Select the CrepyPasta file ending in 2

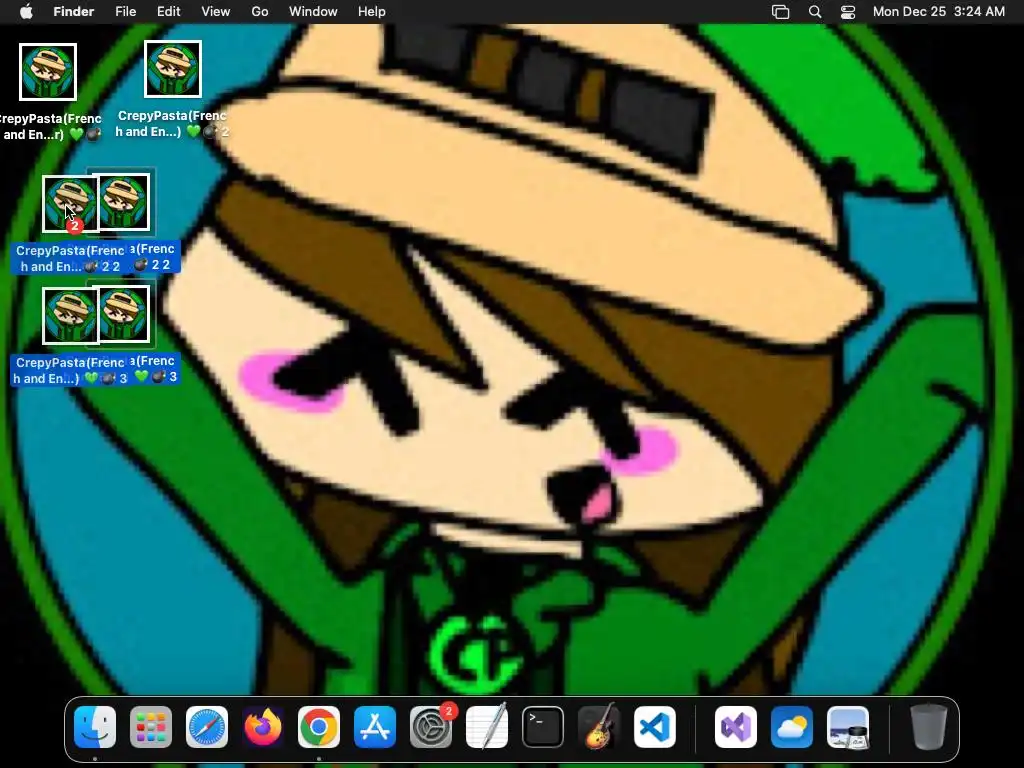pyautogui.click(x=172, y=69)
